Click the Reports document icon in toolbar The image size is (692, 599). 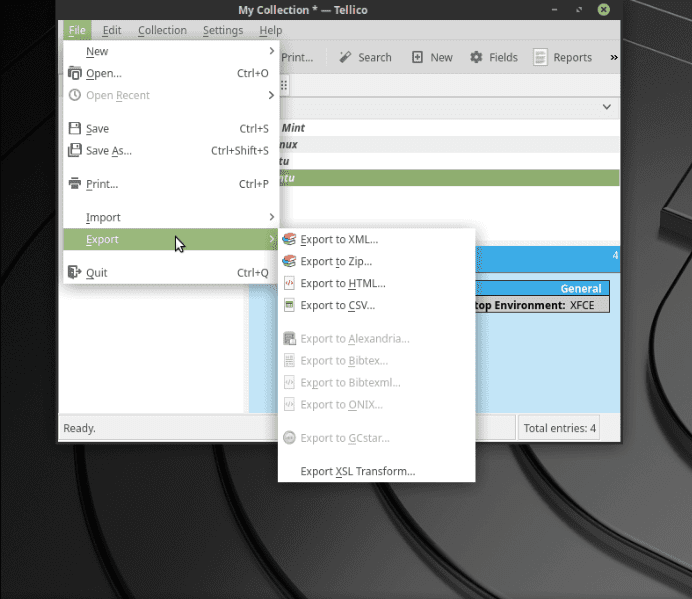(540, 57)
